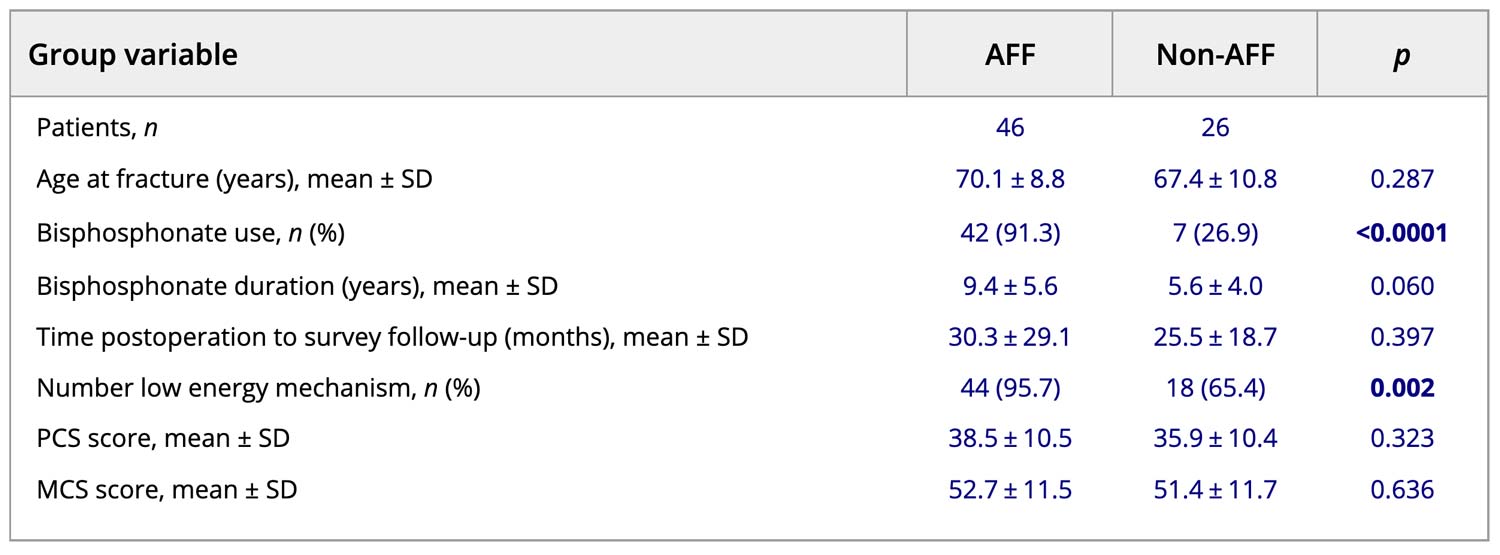This screenshot has height=555, width=1500.
Task: Click the "Patients, n" row label
Action: (97, 128)
